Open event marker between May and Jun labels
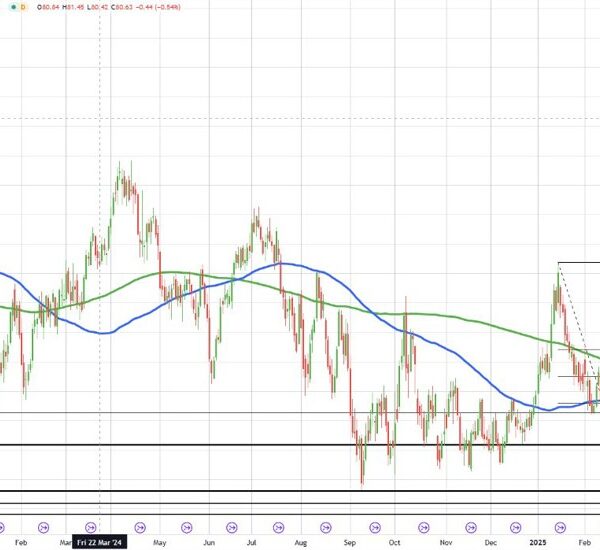Viewport: 600px width, 550px height. click(x=186, y=523)
